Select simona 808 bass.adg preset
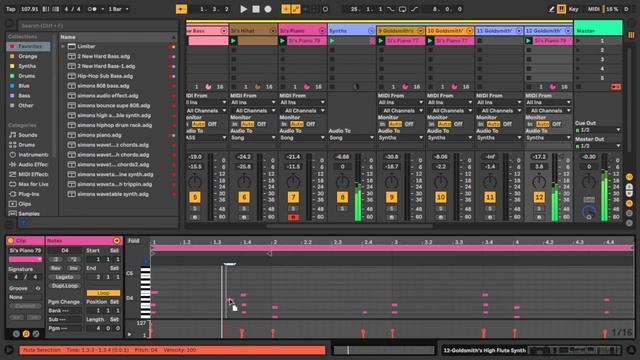 pos(103,86)
